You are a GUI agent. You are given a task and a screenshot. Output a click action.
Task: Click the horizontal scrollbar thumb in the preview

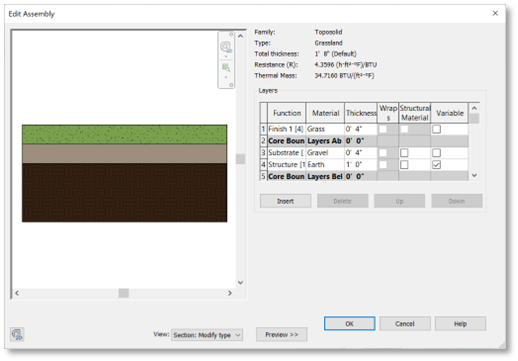pos(124,293)
